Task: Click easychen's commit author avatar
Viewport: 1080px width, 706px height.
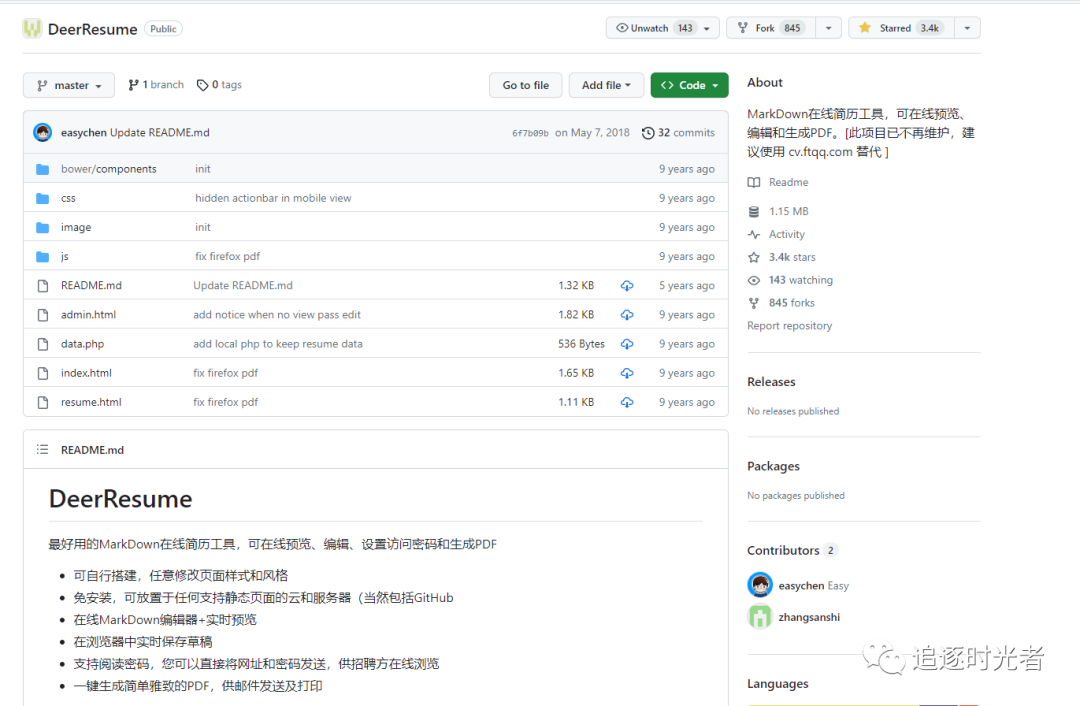Action: (43, 132)
